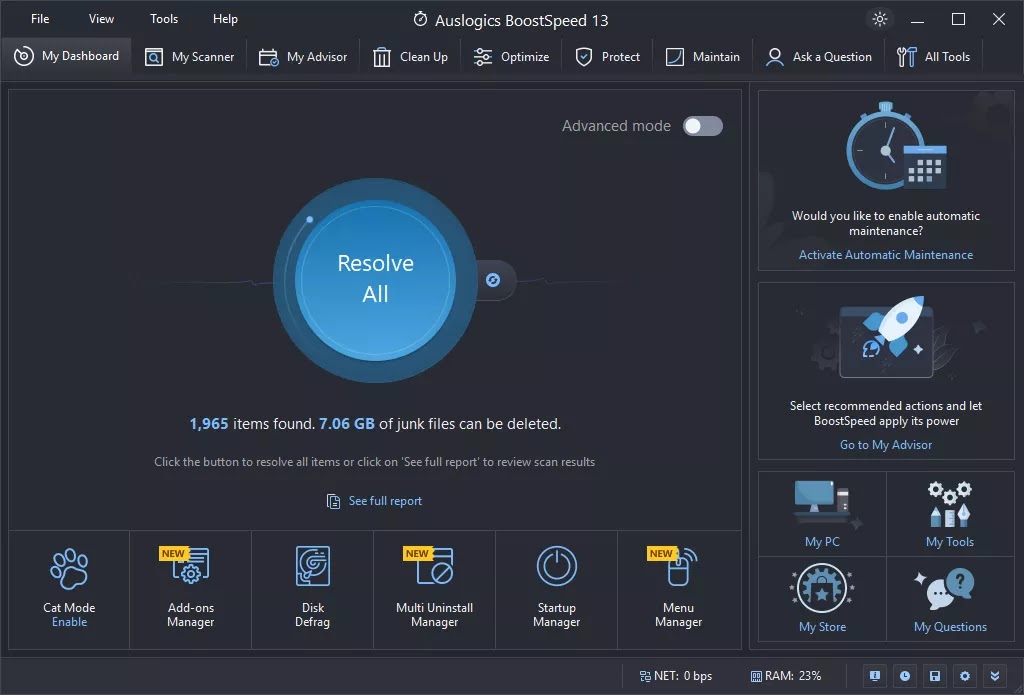This screenshot has width=1024, height=695.
Task: Launch the Protect tool
Action: coord(607,56)
